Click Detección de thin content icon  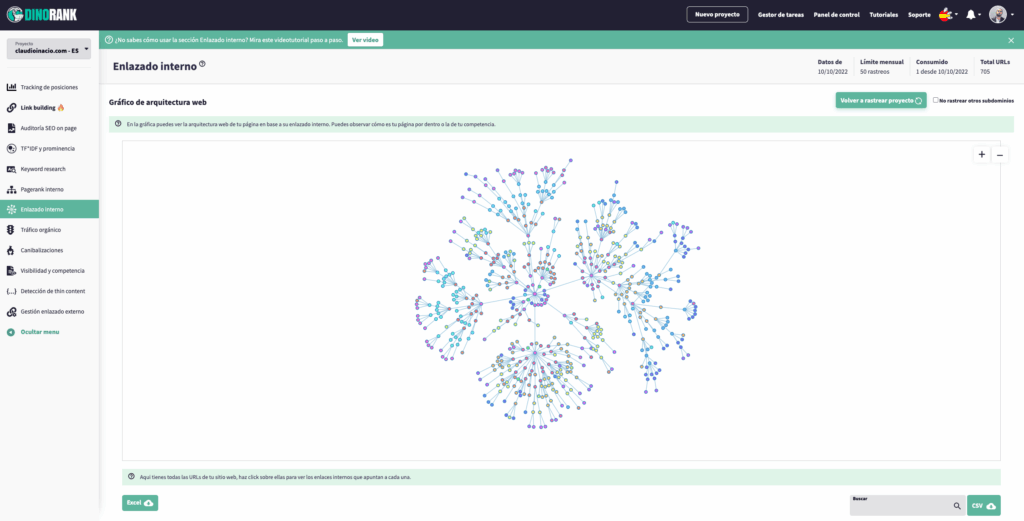click(11, 291)
